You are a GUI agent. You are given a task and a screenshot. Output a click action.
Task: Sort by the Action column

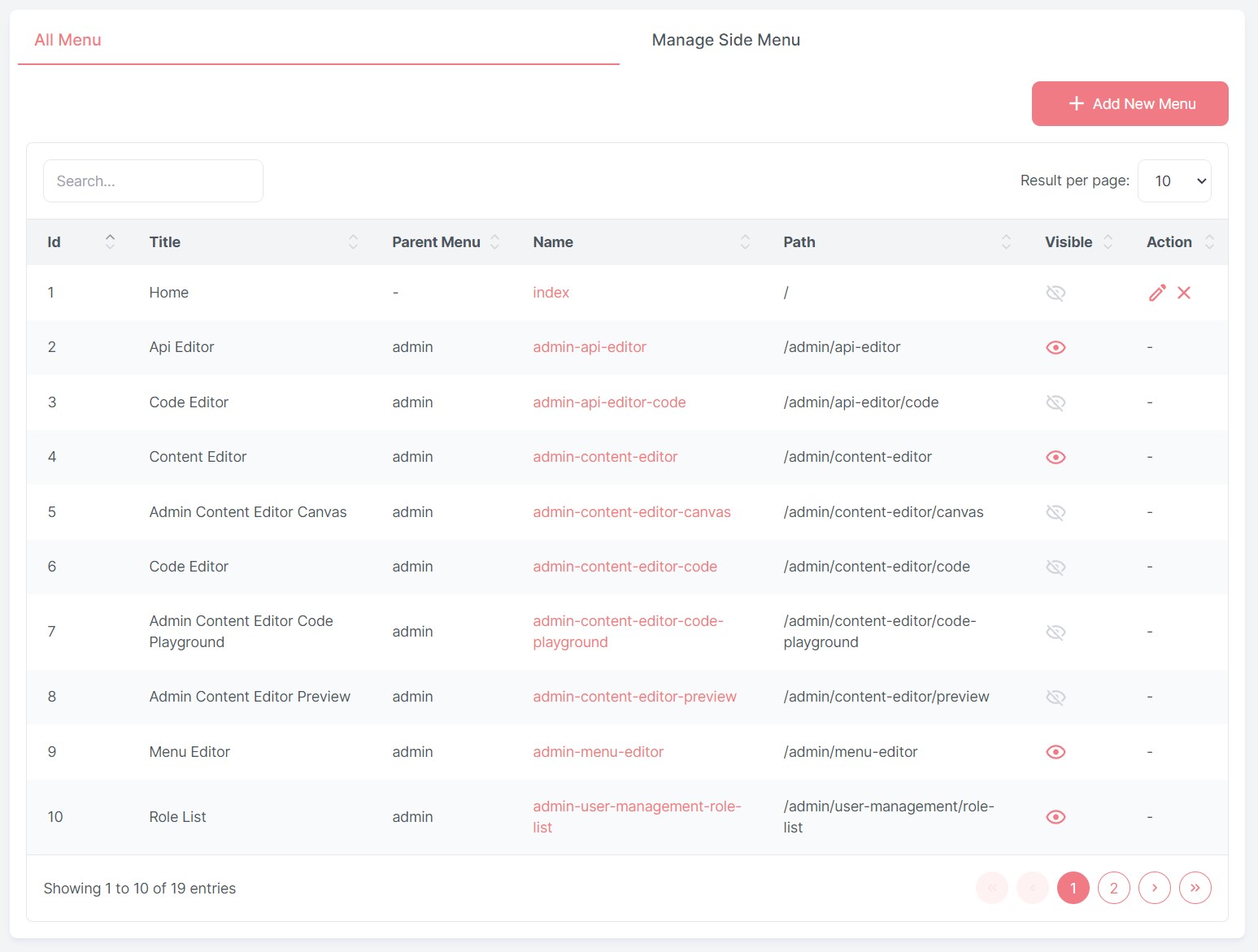1209,241
